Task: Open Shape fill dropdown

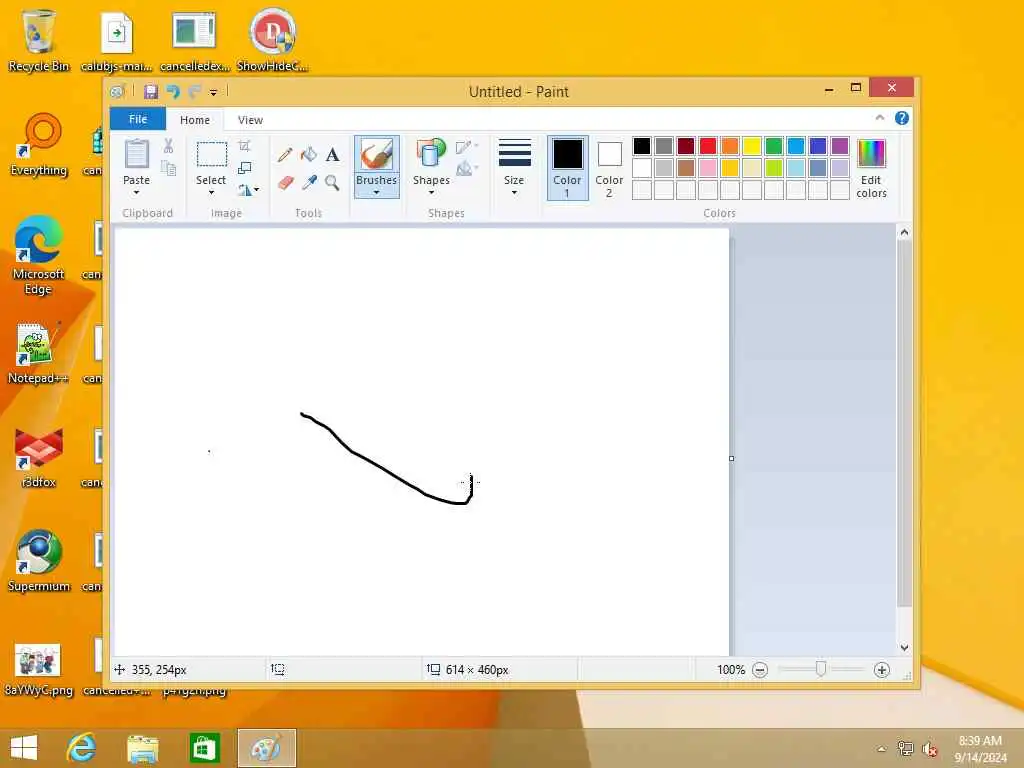Action: 467,169
